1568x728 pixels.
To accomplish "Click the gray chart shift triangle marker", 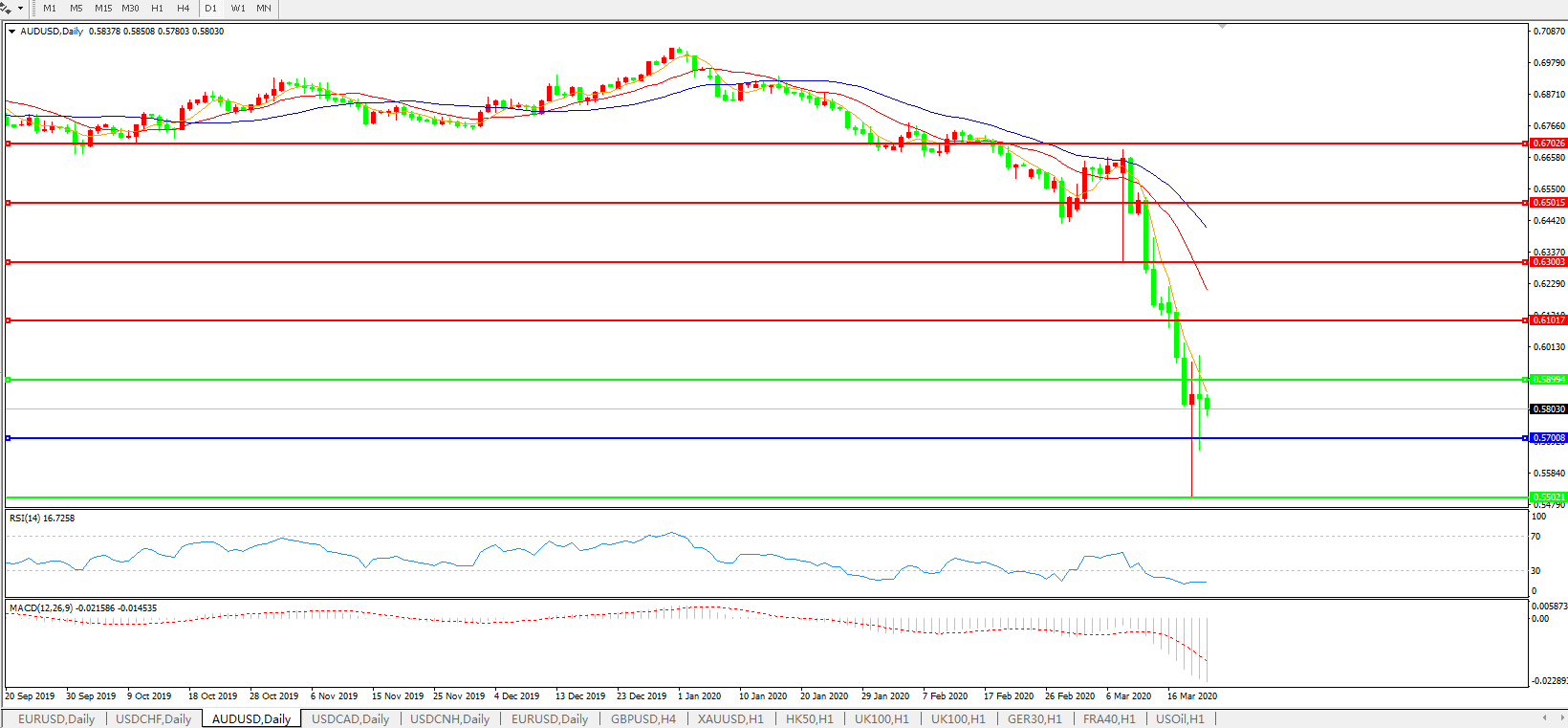I will coord(1222,27).
